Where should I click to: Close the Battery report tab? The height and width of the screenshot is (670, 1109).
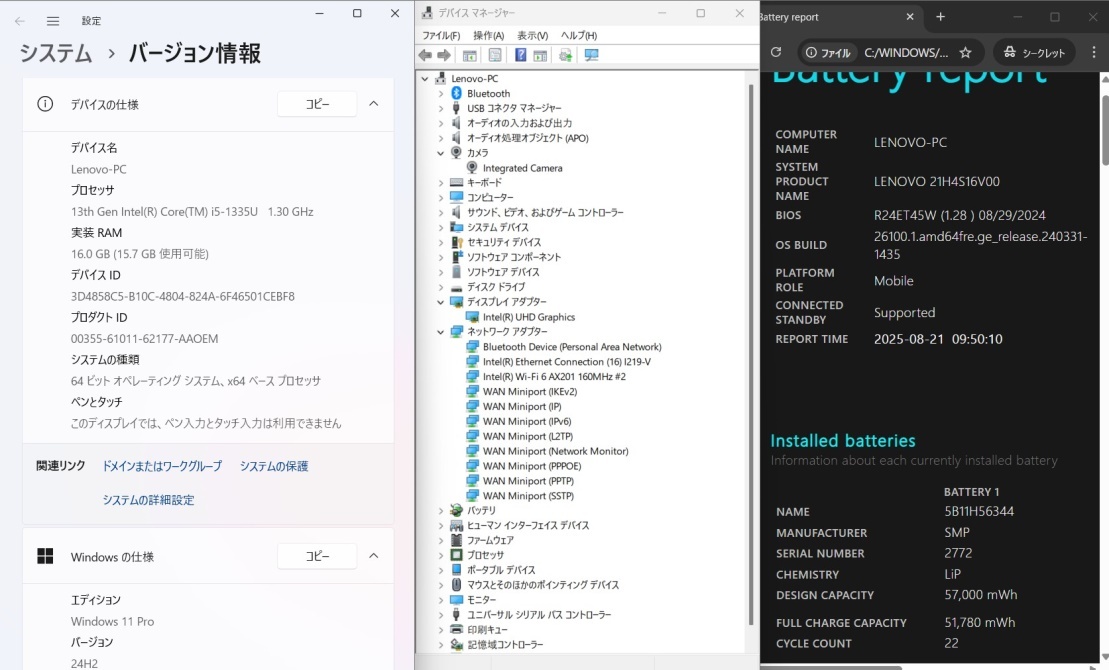point(910,17)
